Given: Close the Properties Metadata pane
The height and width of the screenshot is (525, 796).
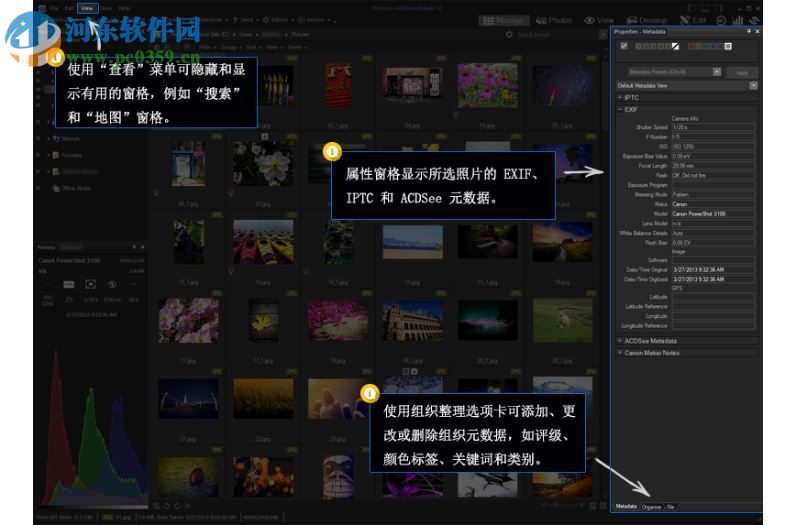Looking at the screenshot, I should point(757,31).
